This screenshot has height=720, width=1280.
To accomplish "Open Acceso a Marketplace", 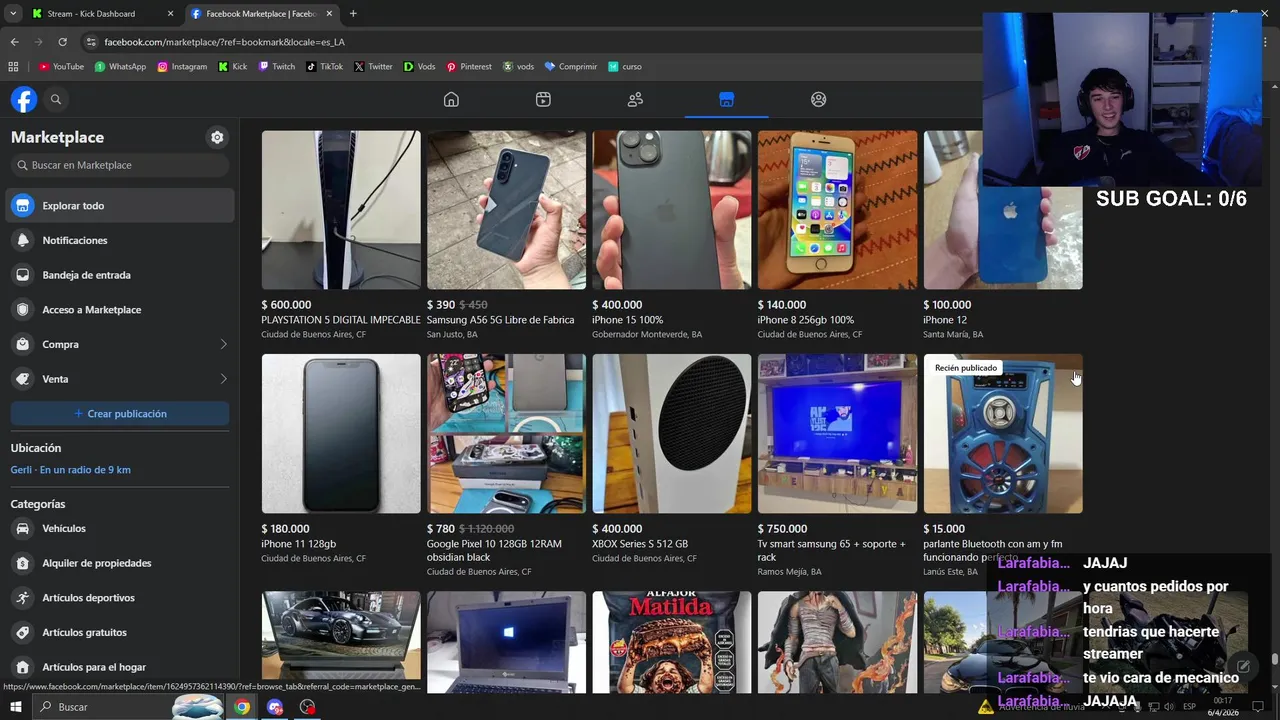I will coord(120,310).
